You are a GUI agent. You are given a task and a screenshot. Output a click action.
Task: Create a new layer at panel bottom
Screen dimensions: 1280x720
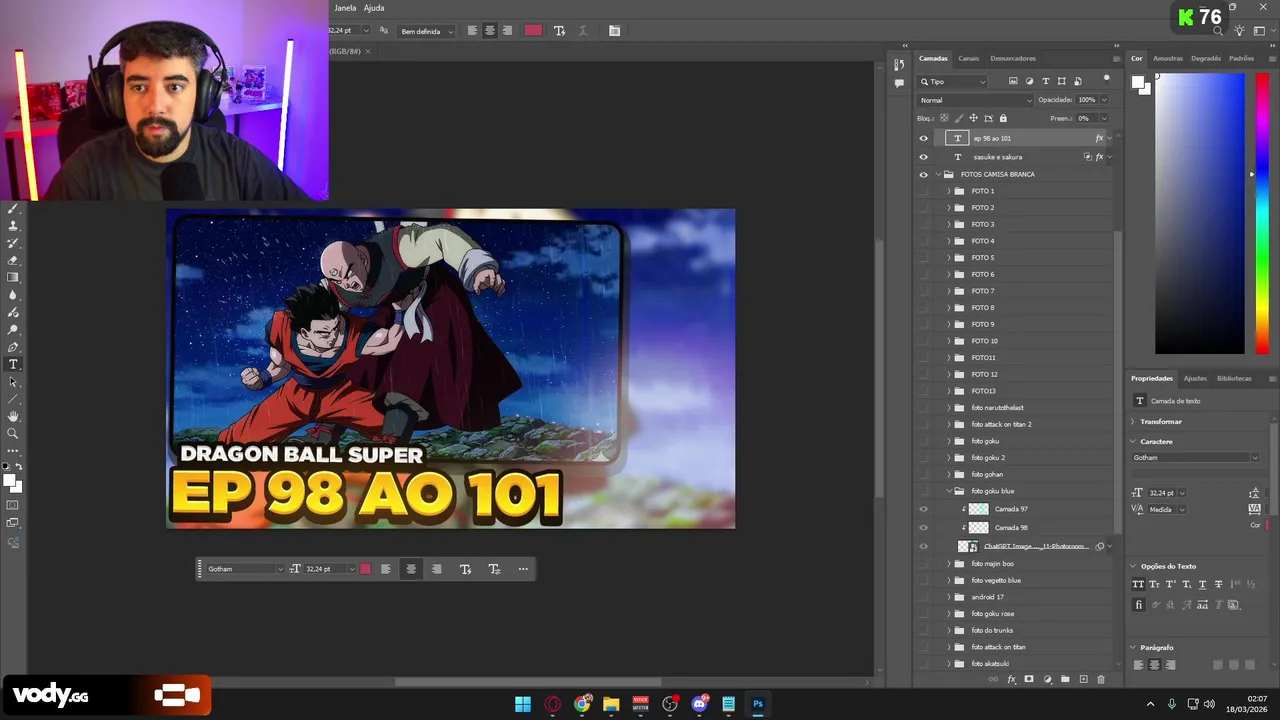pyautogui.click(x=1083, y=679)
